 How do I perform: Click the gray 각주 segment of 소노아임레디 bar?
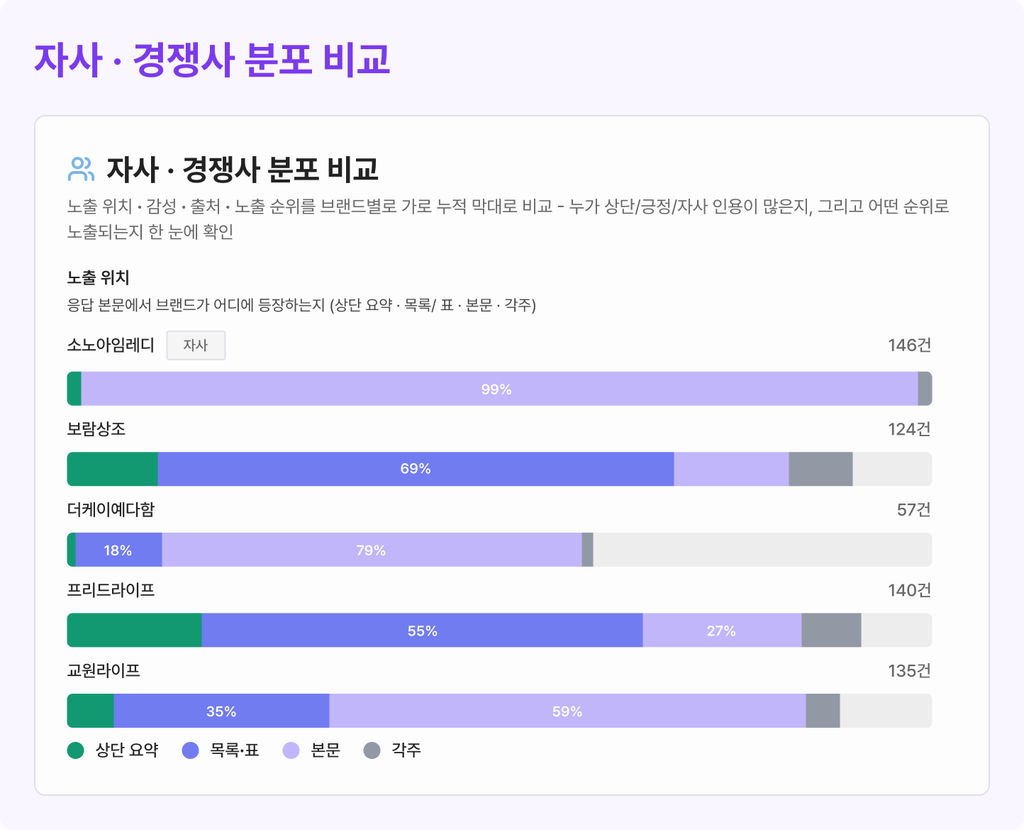925,389
